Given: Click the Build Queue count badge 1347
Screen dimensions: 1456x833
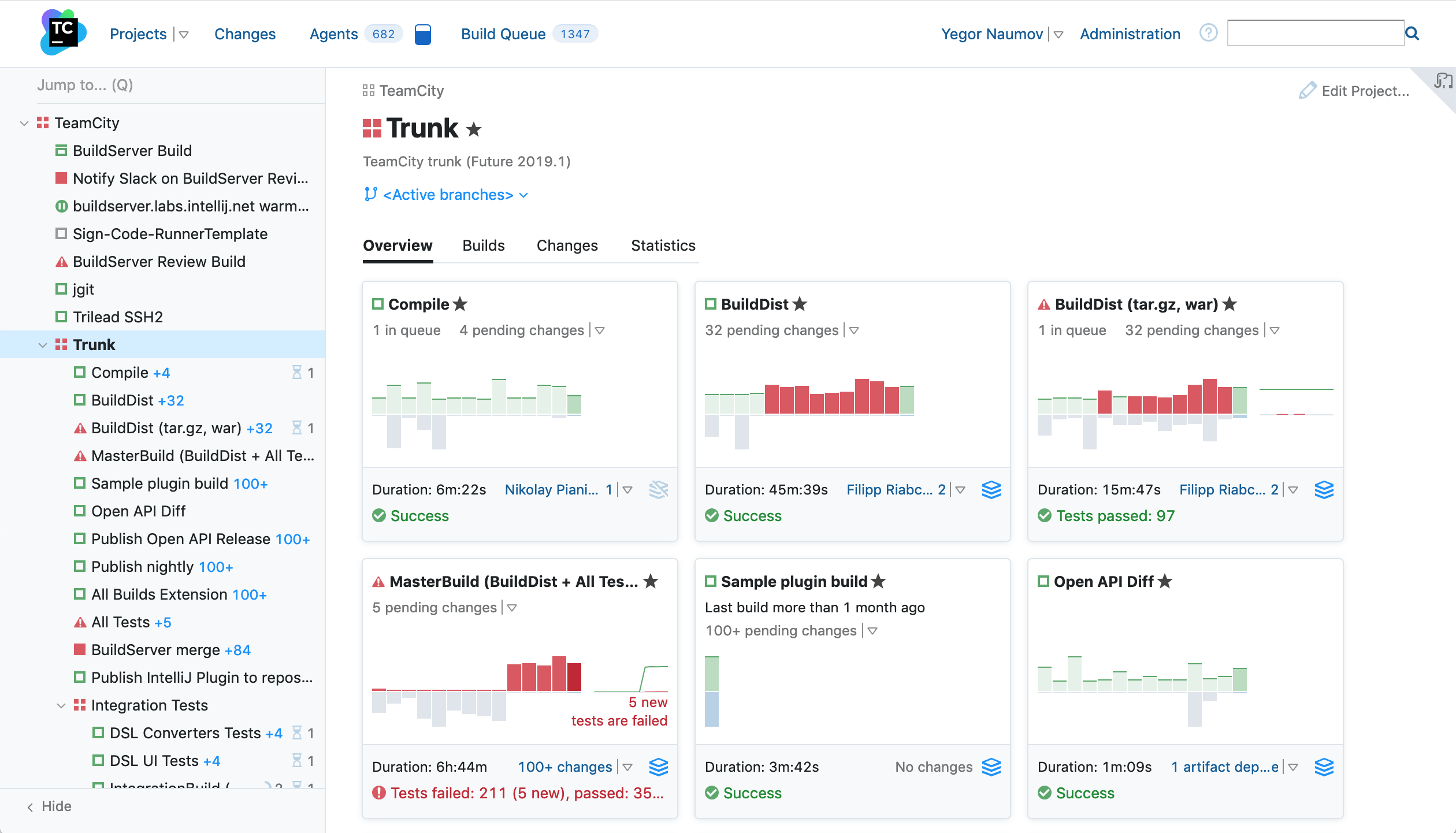Looking at the screenshot, I should pyautogui.click(x=576, y=34).
